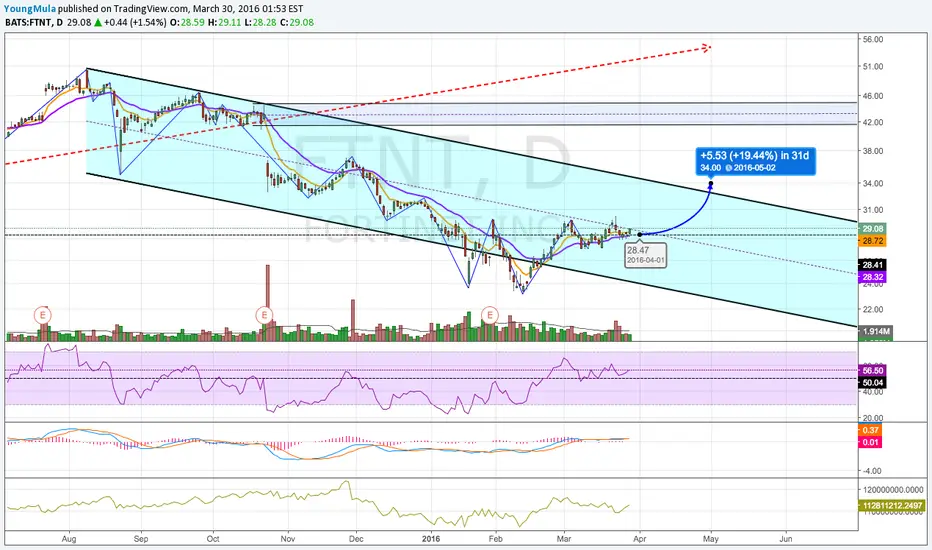Click the 112811212.2497 indicator value tag
Viewport: 932px width, 550px height.
tap(892, 506)
